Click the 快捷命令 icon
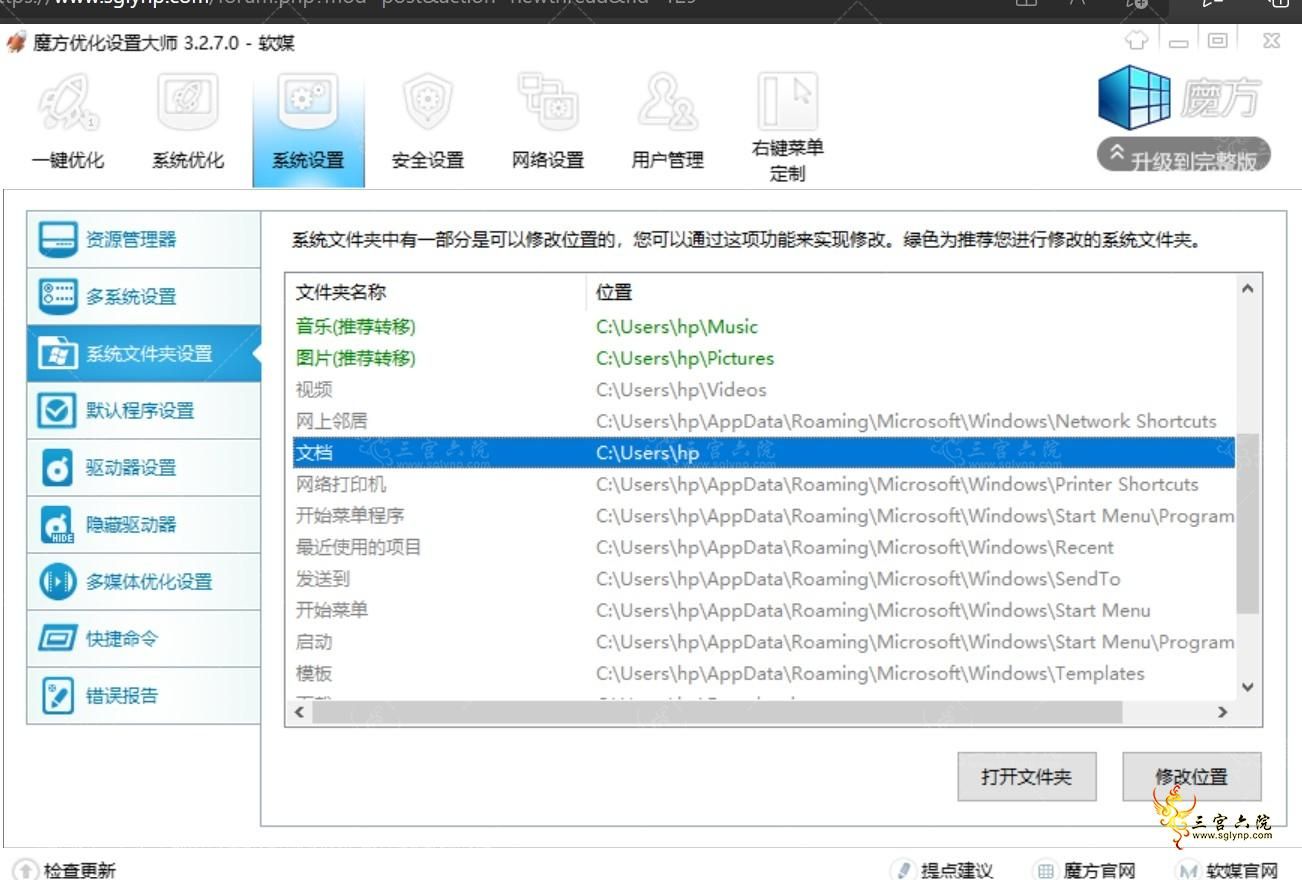Image resolution: width=1302 pixels, height=880 pixels. (x=57, y=638)
